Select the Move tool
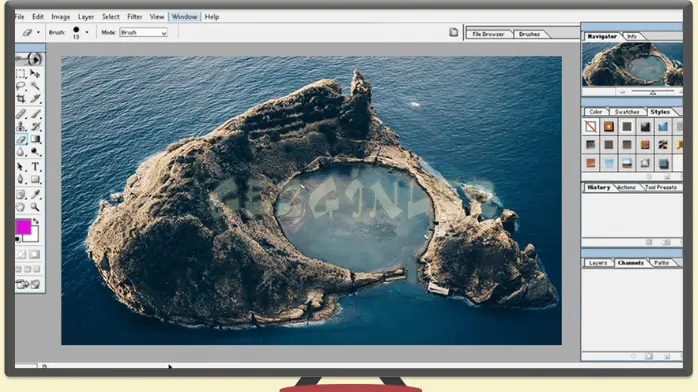 (x=35, y=74)
